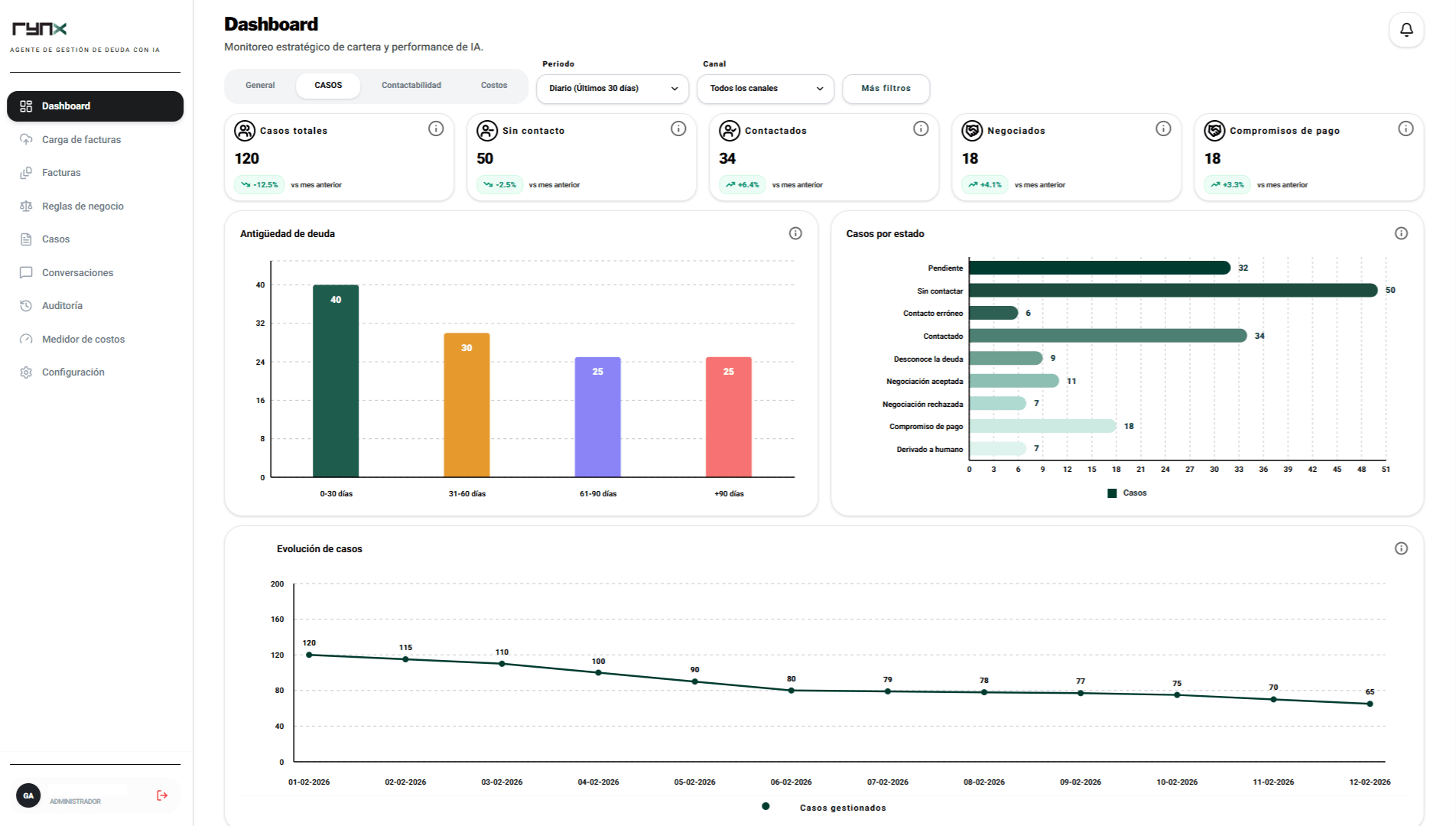Open info icon on Antigüedad de deuda chart
The image size is (1456, 826).
coord(795,233)
